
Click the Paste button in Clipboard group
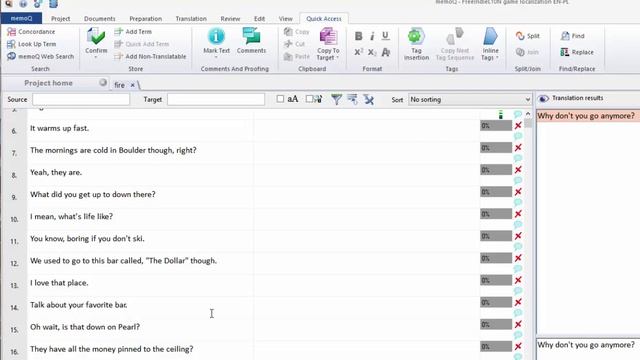click(x=297, y=56)
